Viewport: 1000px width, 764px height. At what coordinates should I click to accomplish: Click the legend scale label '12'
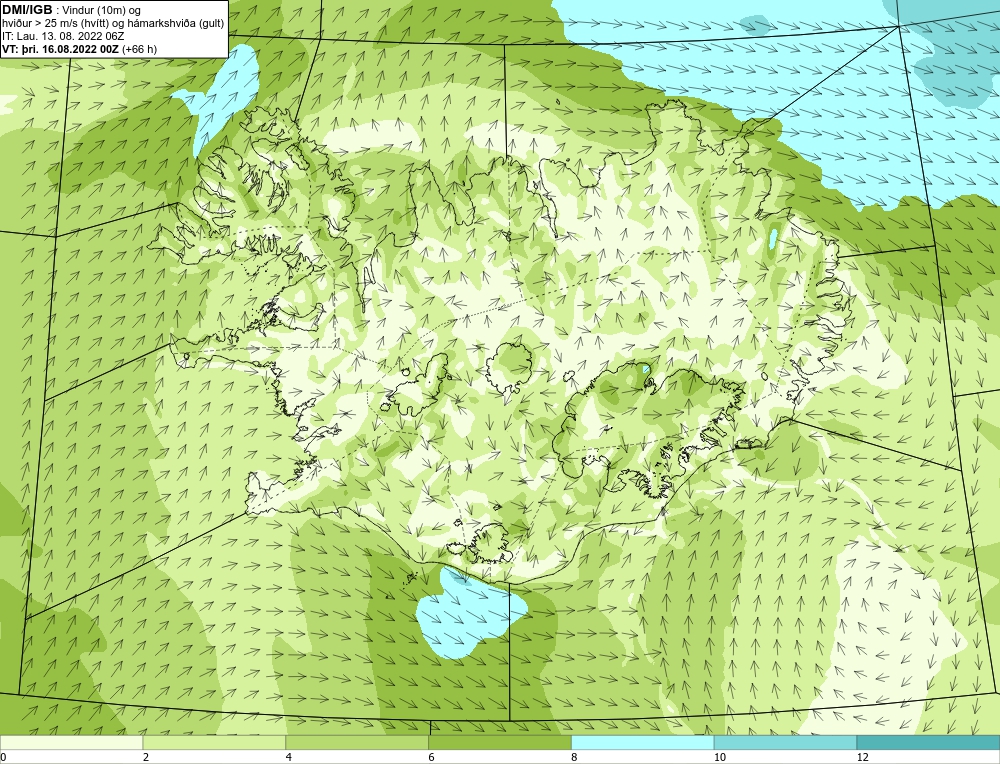(x=862, y=758)
